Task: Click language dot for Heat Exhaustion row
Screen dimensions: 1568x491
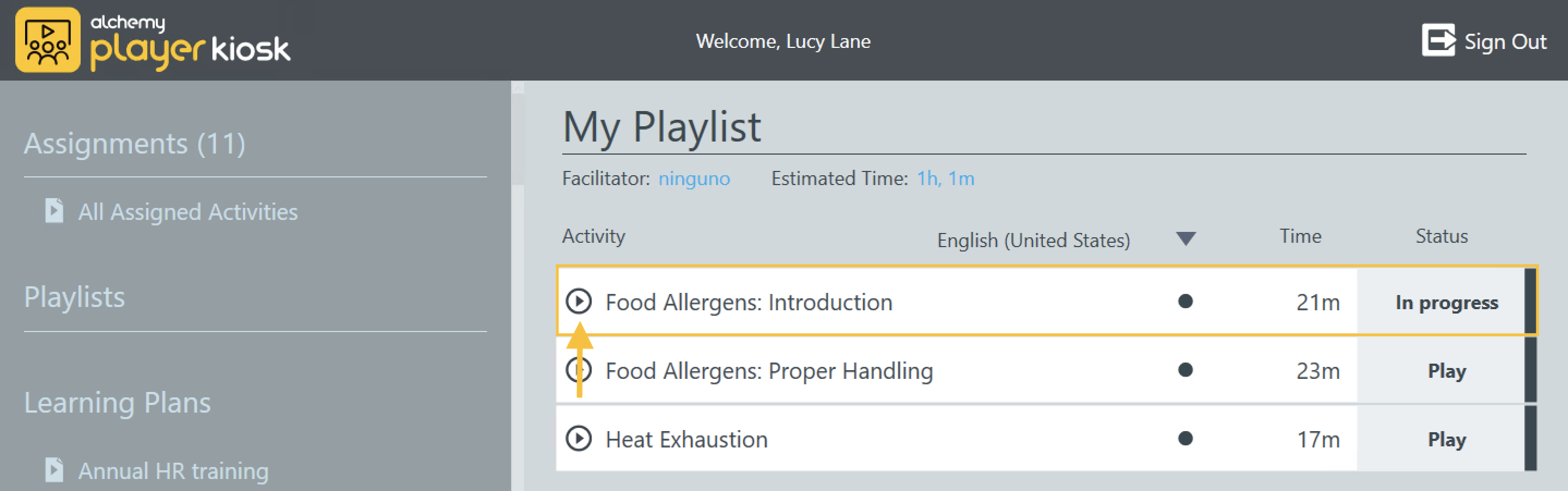Action: [1184, 439]
